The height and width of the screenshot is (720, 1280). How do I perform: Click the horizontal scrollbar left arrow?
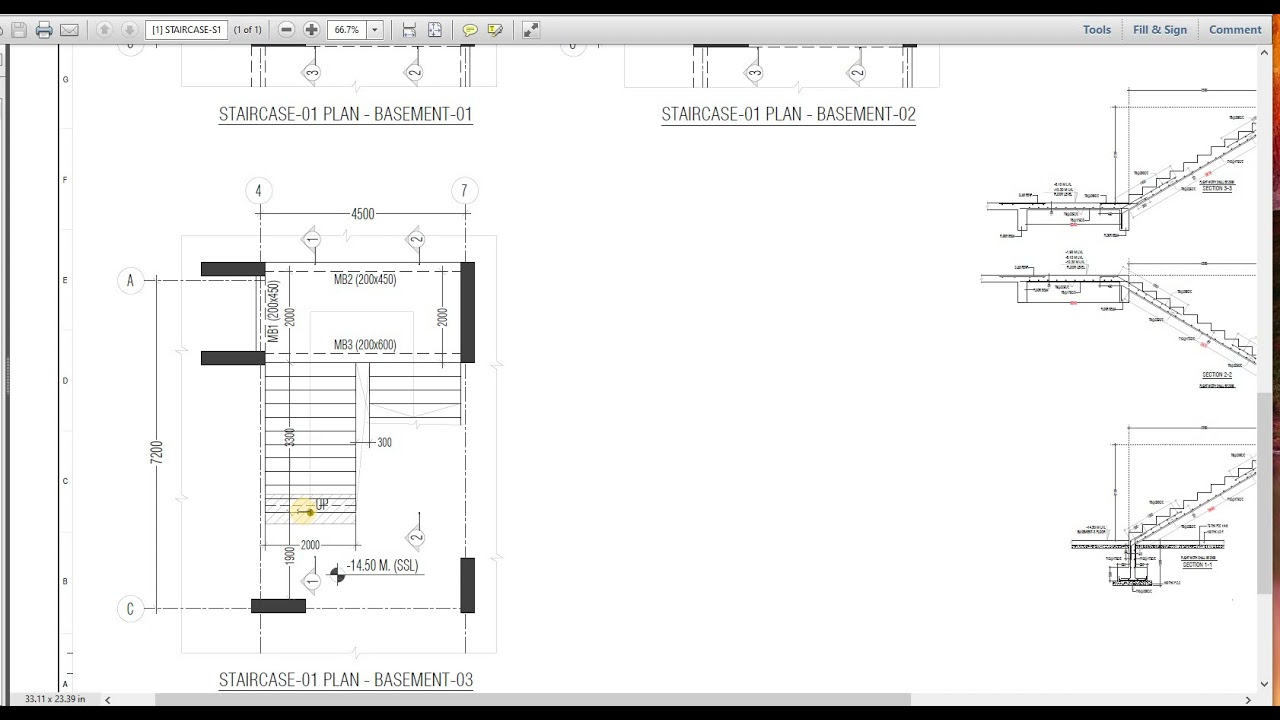tap(108, 700)
